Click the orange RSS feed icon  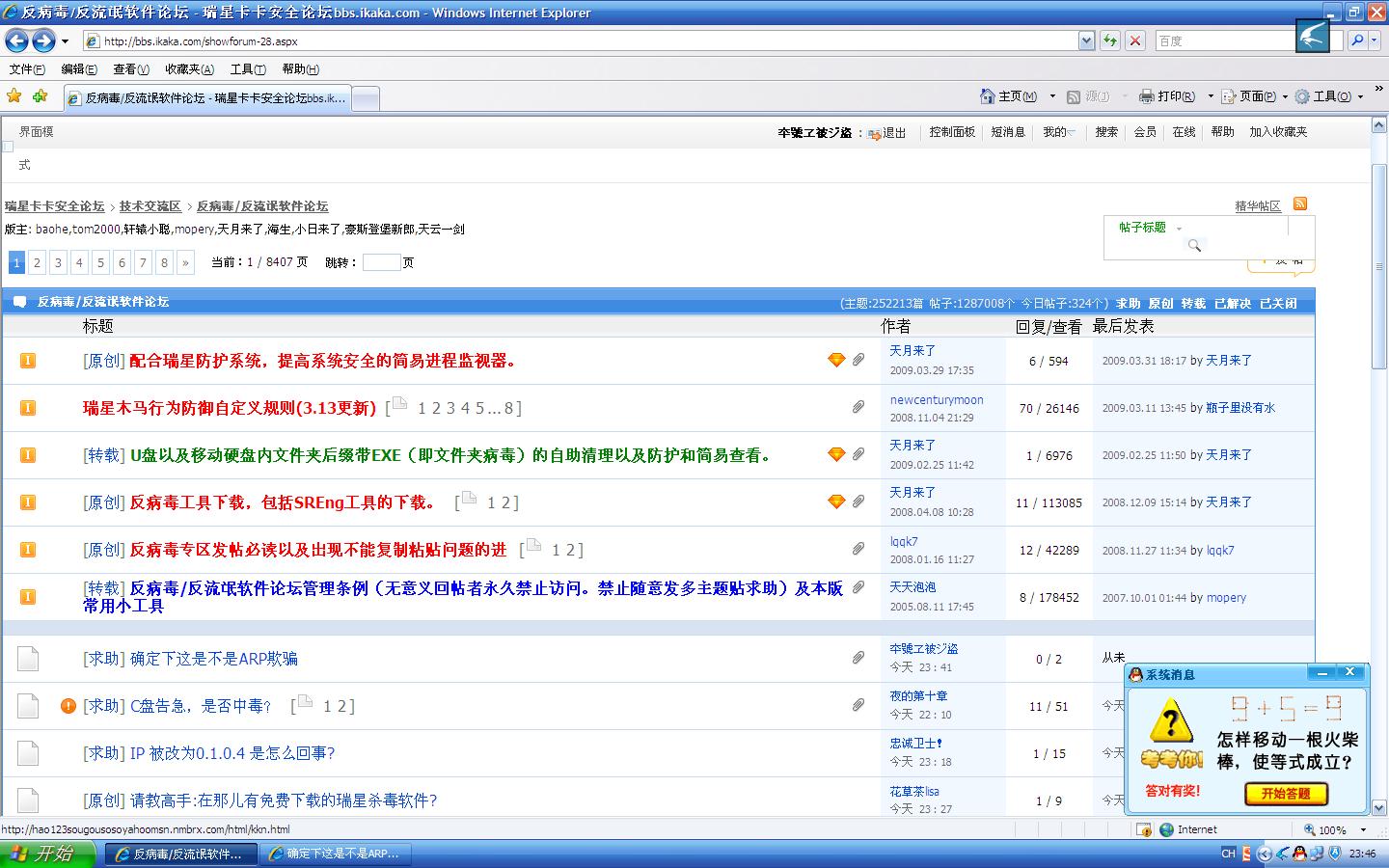pos(1300,203)
